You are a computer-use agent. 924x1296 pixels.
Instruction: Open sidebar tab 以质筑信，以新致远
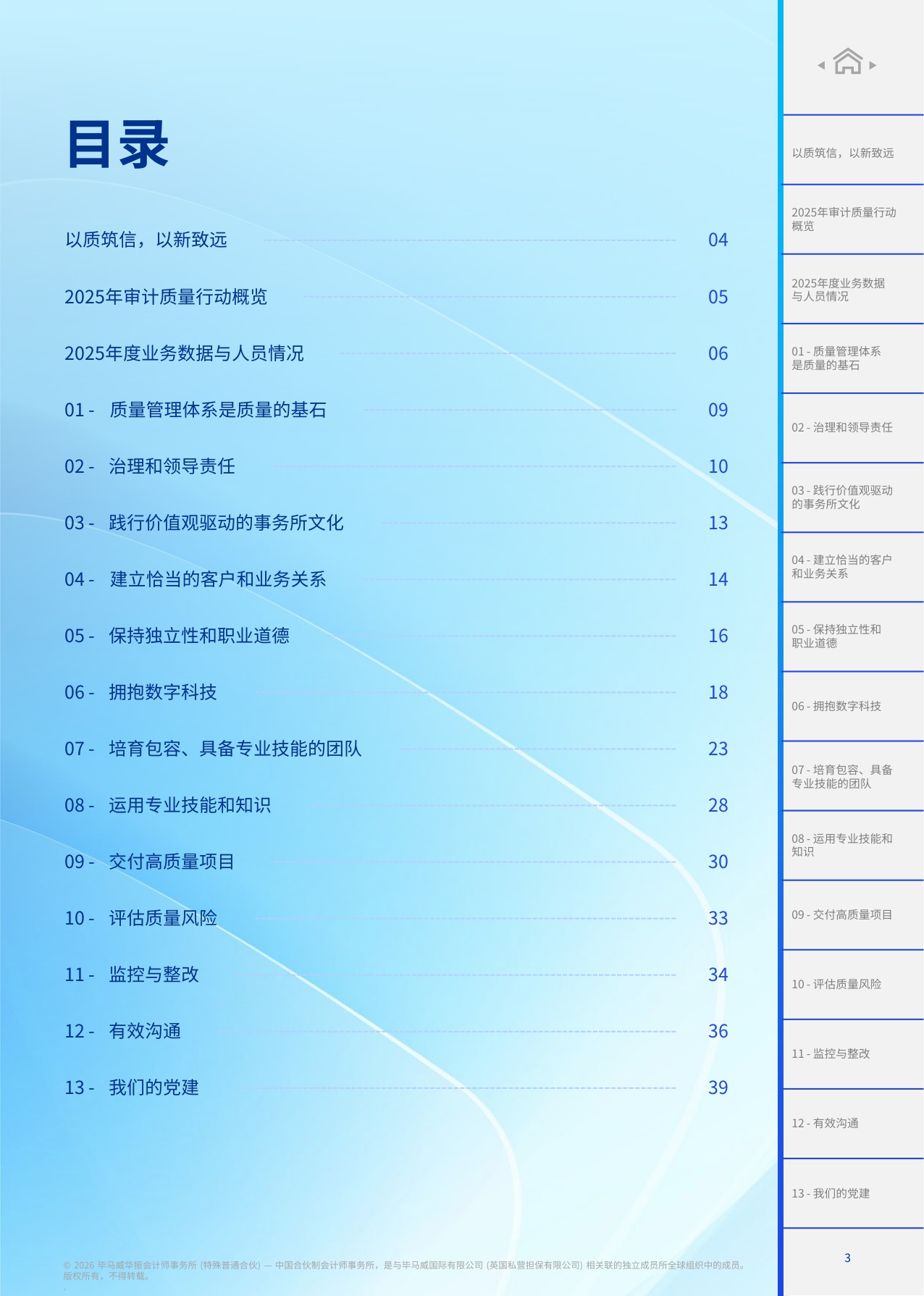point(853,150)
